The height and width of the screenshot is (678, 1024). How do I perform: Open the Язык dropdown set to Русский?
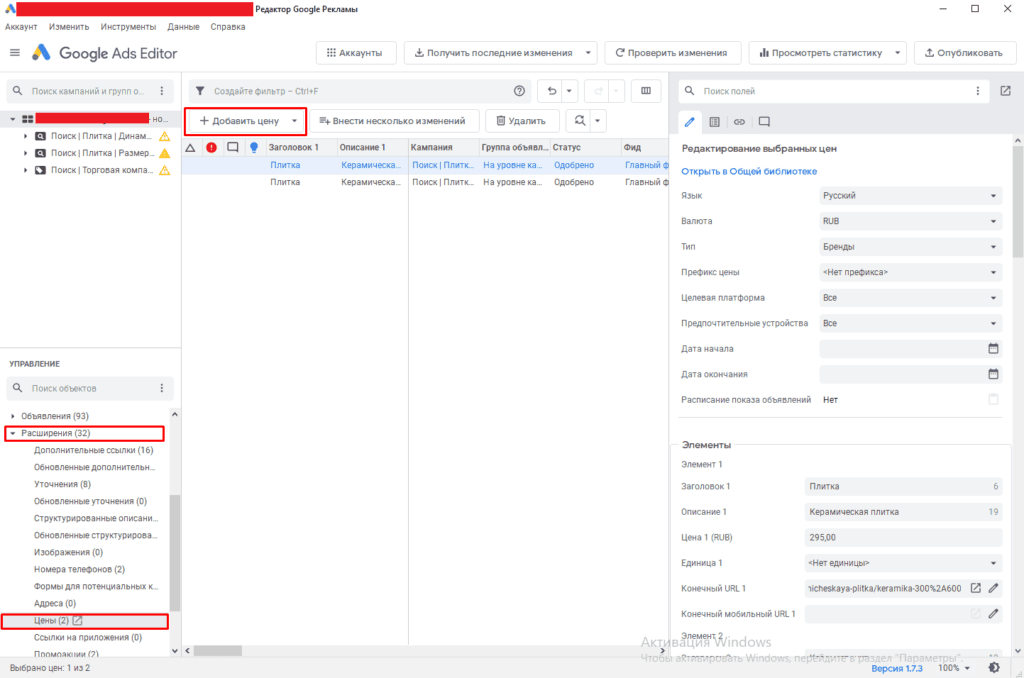click(910, 195)
